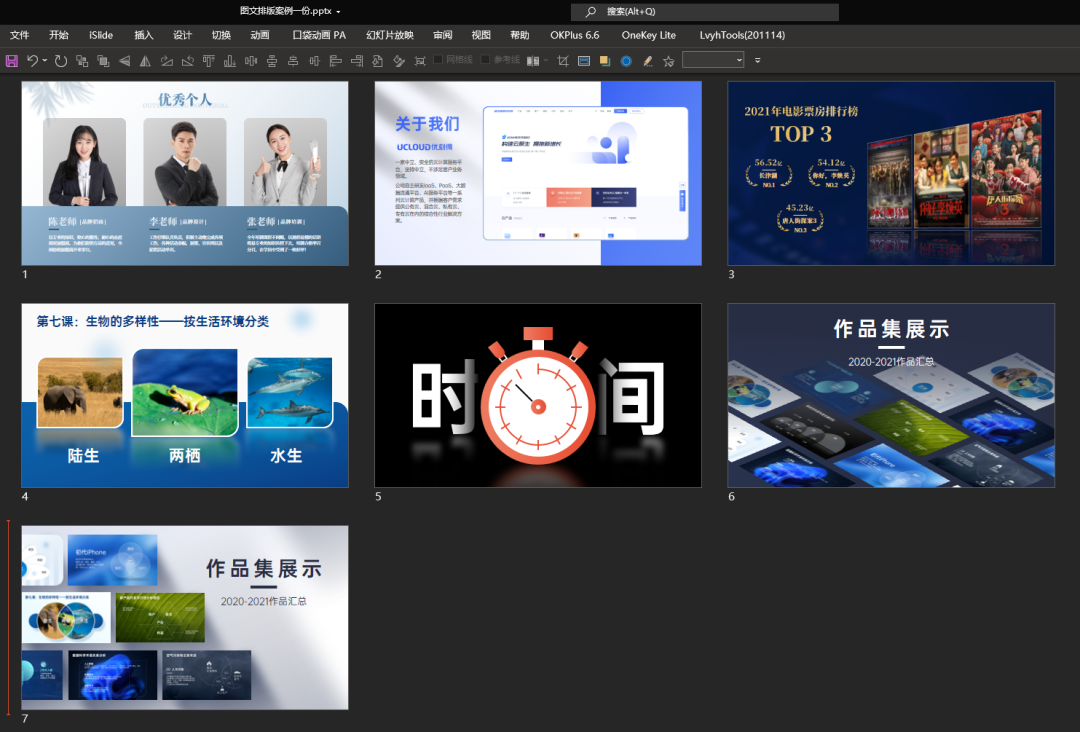Open the file name dropdown in title bar
This screenshot has width=1080, height=732.
point(338,12)
